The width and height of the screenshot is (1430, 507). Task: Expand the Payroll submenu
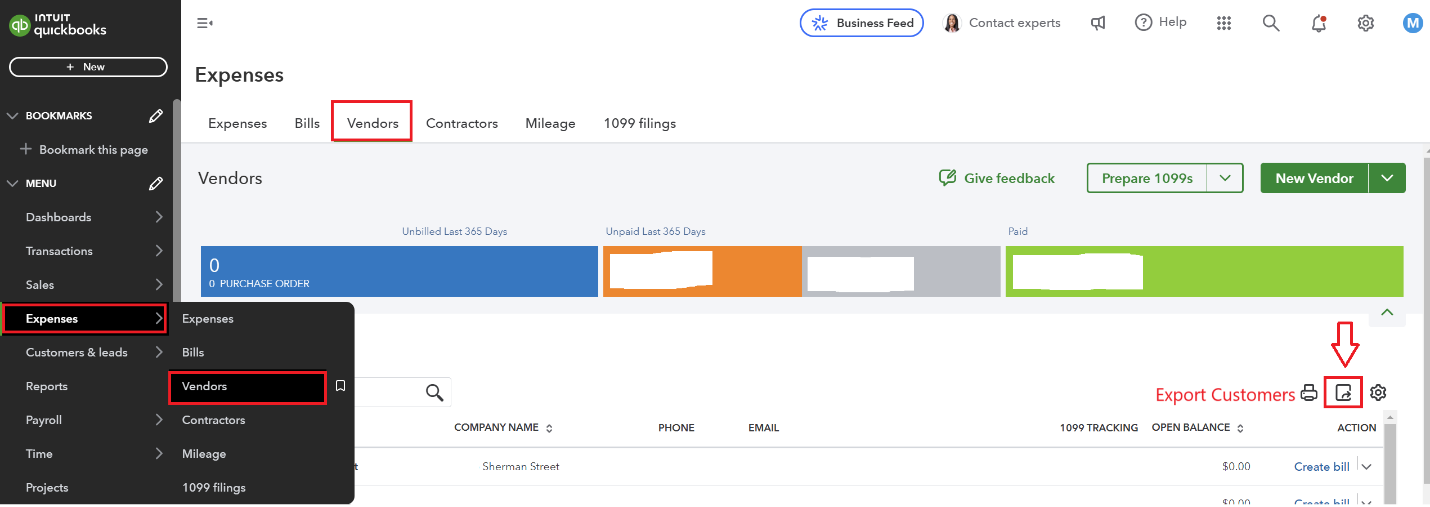[159, 420]
